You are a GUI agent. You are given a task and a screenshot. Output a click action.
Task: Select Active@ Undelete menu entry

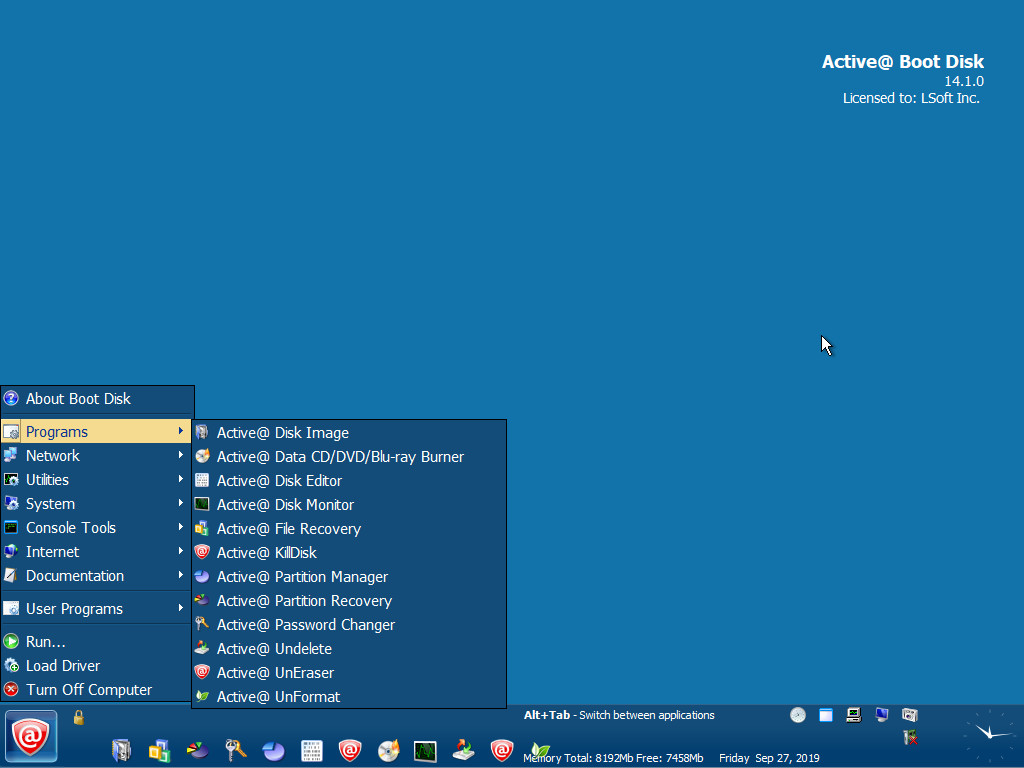[x=349, y=648]
